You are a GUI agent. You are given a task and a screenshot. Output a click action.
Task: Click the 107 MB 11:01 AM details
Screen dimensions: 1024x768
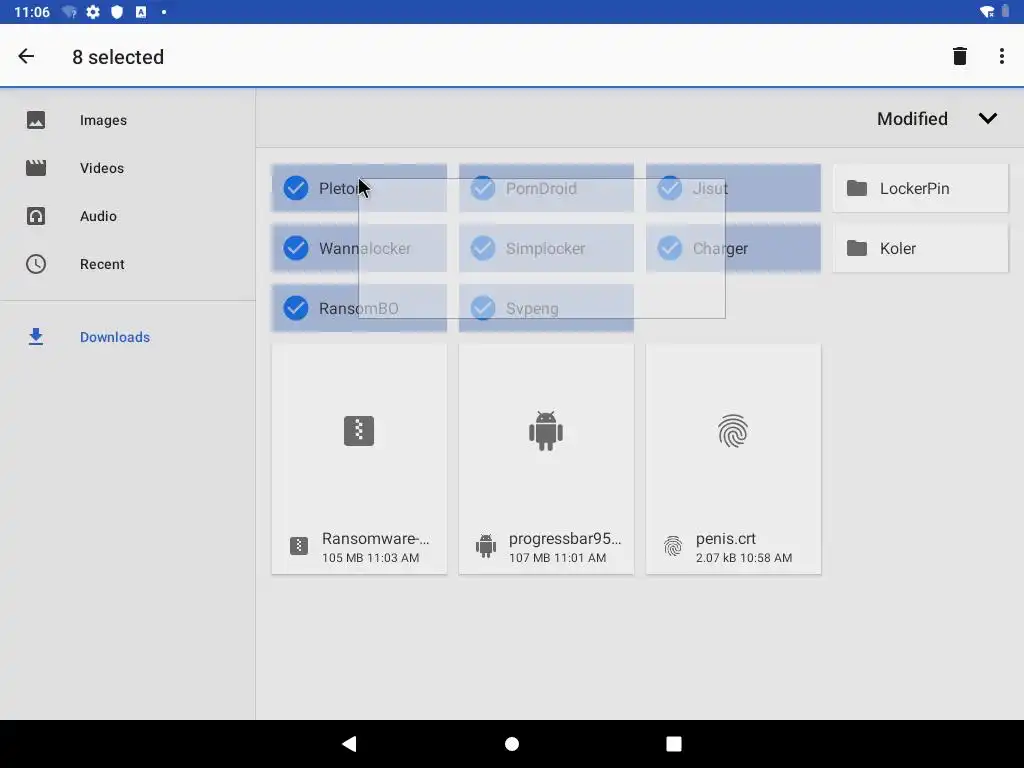tap(558, 558)
